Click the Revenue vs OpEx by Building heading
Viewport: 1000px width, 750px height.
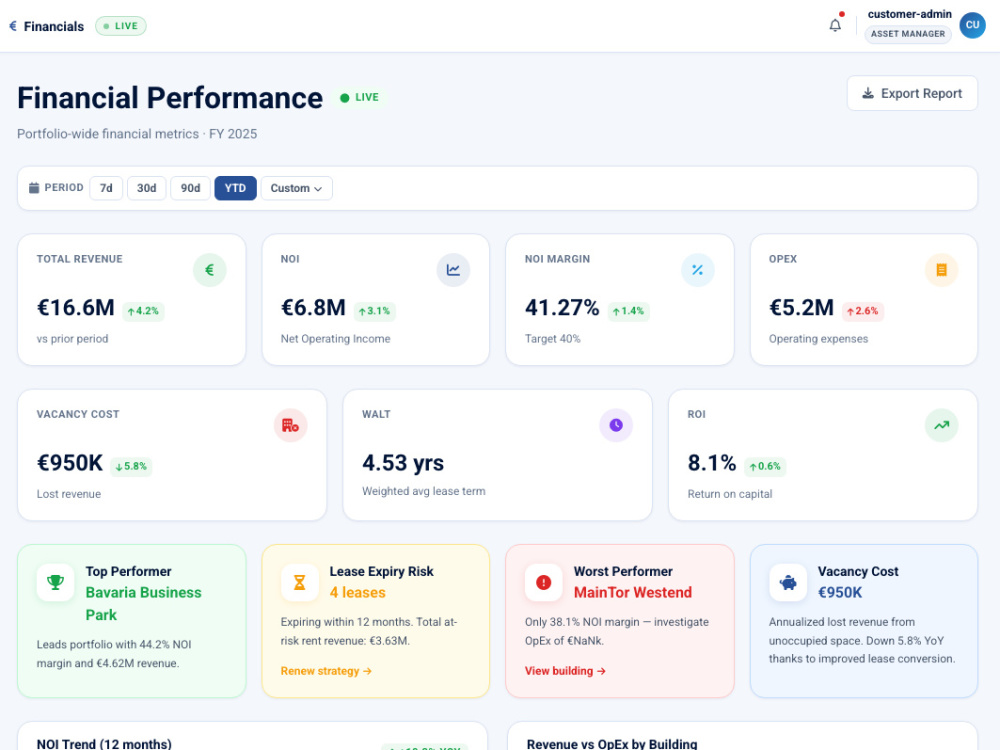(612, 744)
